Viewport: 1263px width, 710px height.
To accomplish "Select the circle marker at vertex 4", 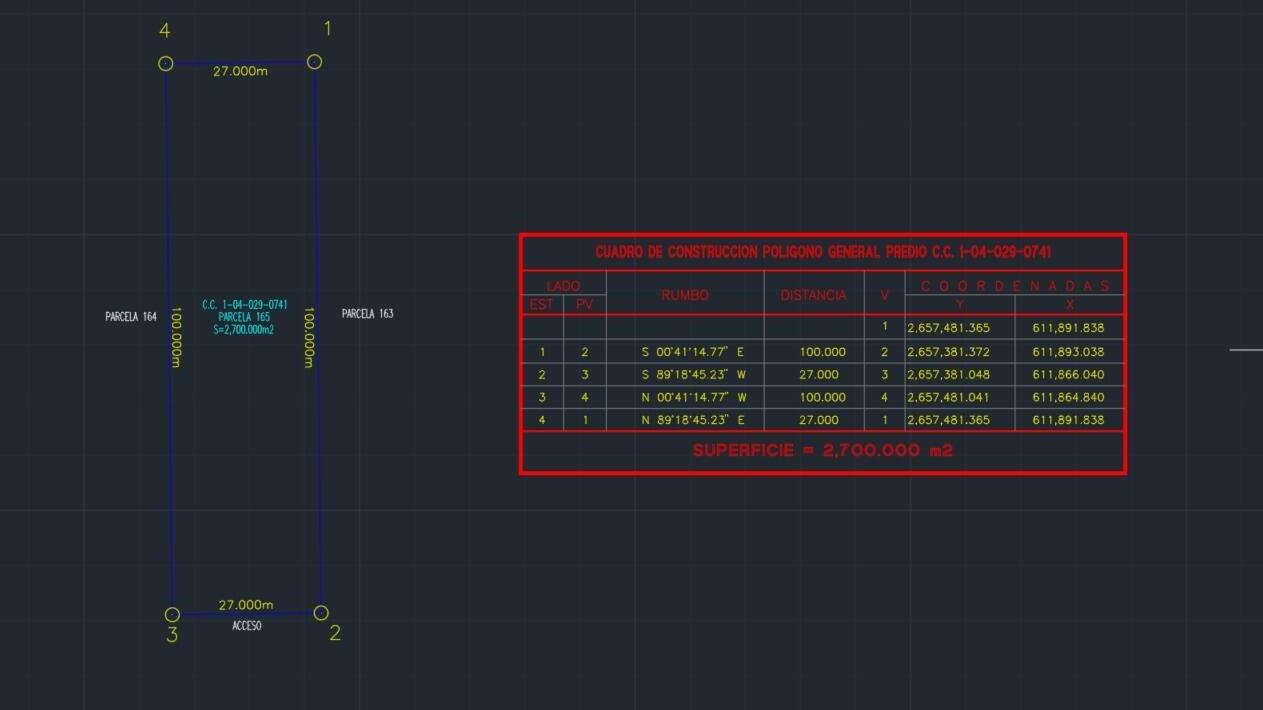I will pyautogui.click(x=166, y=64).
